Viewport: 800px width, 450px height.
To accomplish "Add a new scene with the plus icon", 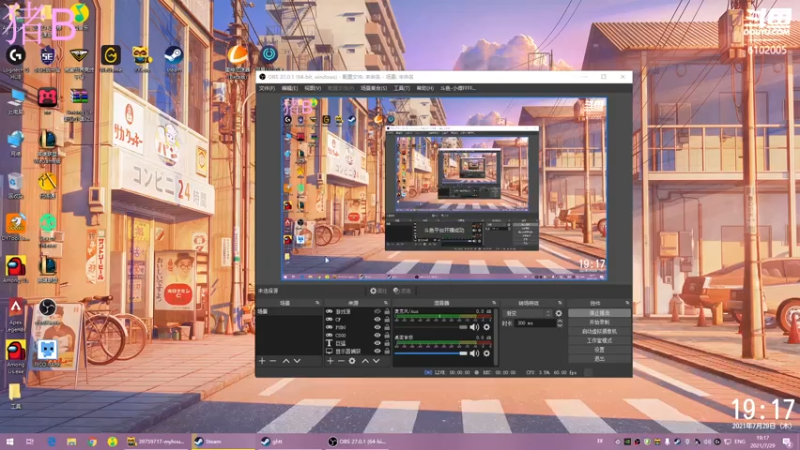I will 262,361.
